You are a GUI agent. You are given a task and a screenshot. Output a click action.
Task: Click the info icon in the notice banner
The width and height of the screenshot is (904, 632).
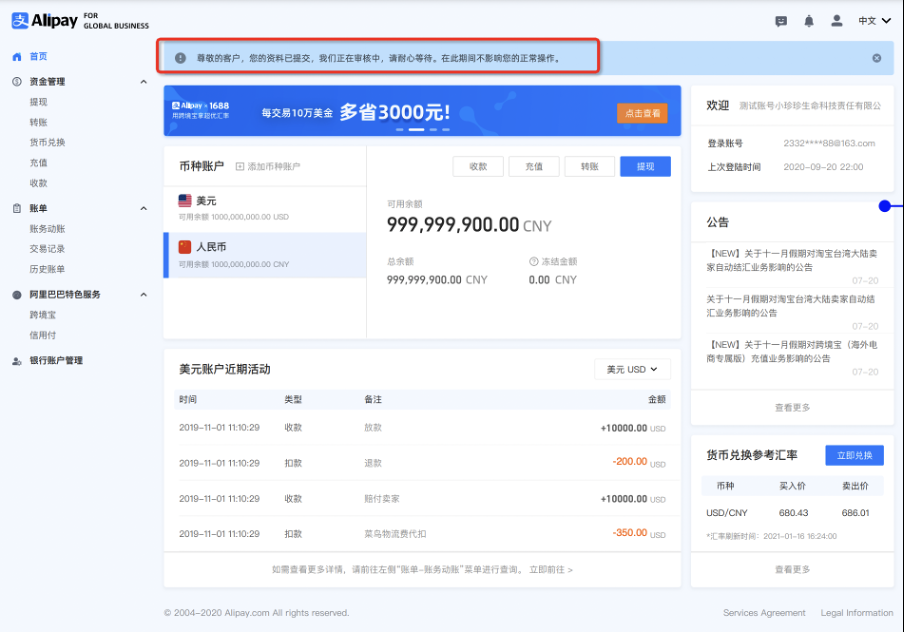click(180, 58)
